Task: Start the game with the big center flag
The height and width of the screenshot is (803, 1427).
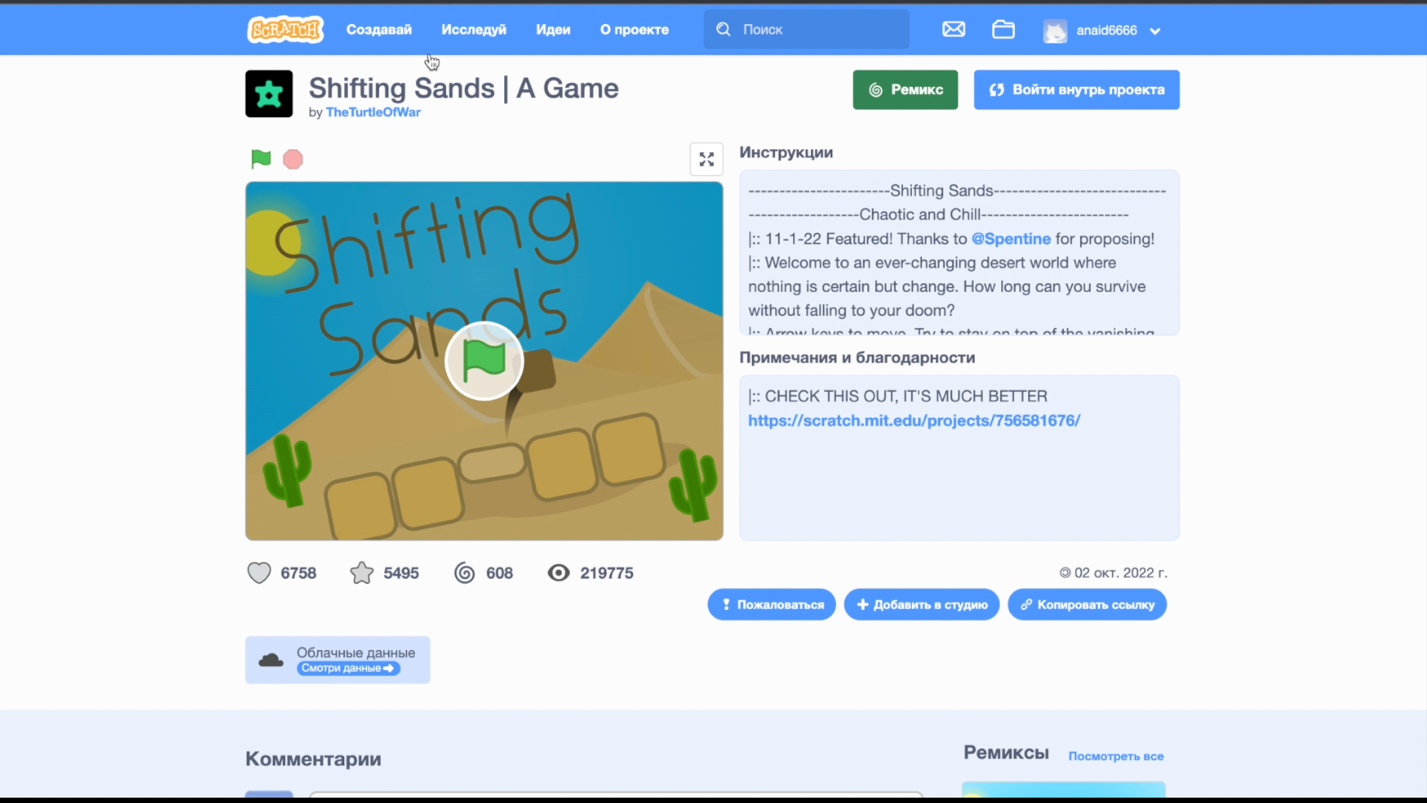Action: point(484,361)
